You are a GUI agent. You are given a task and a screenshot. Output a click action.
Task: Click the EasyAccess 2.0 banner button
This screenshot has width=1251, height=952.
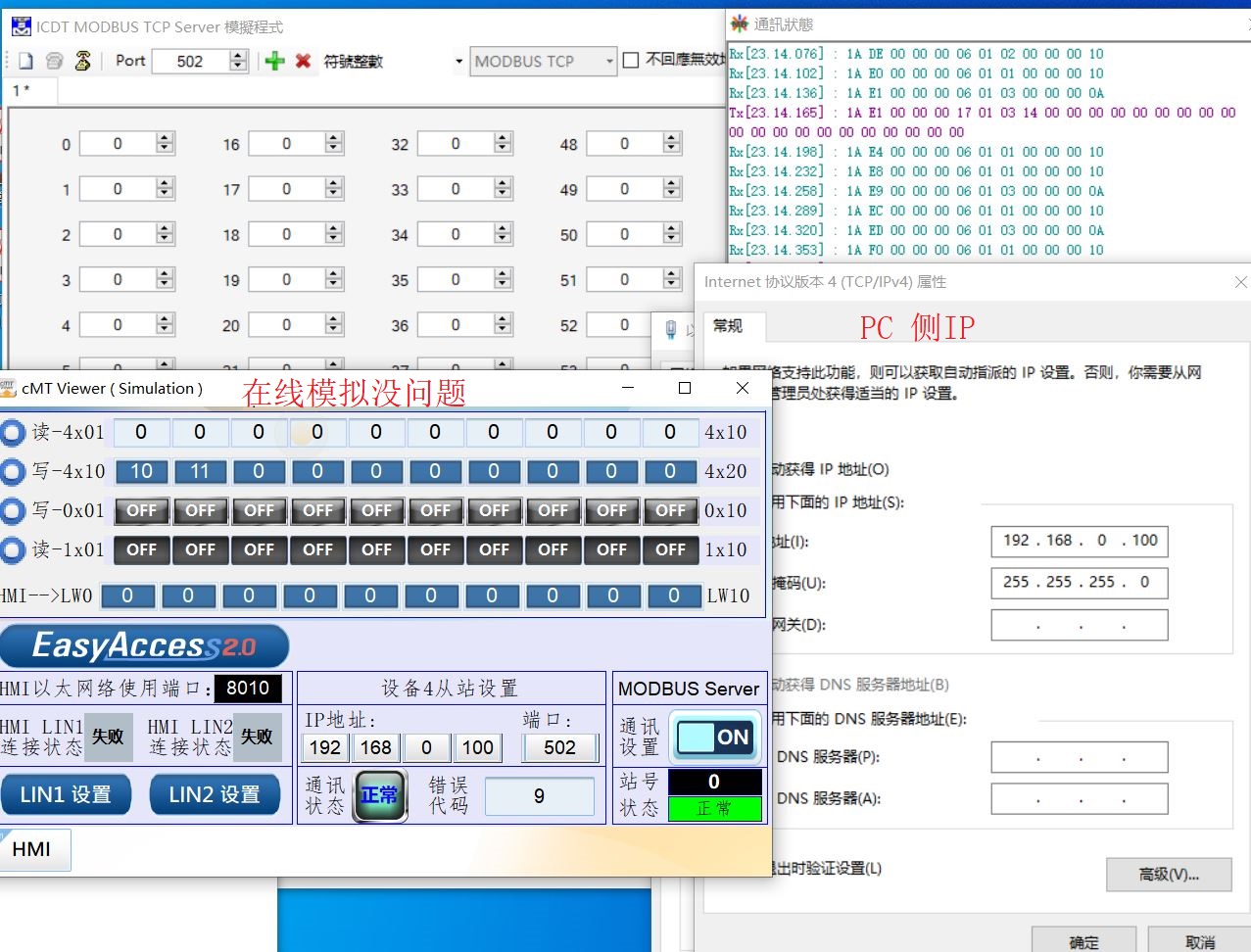click(144, 646)
